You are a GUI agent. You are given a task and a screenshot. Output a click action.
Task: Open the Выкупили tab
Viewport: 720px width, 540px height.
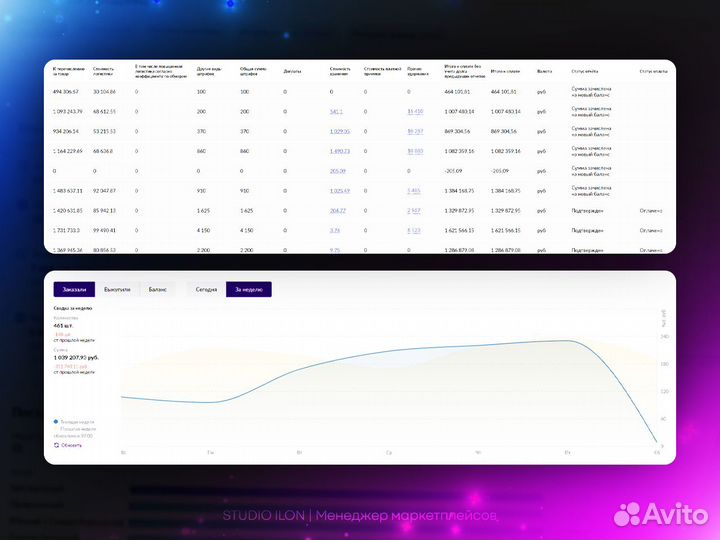pyautogui.click(x=117, y=289)
